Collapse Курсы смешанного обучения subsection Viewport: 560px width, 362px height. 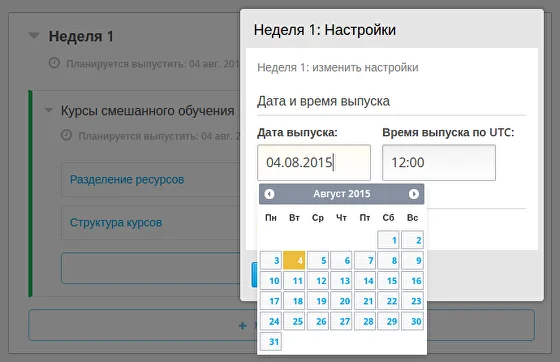49,110
